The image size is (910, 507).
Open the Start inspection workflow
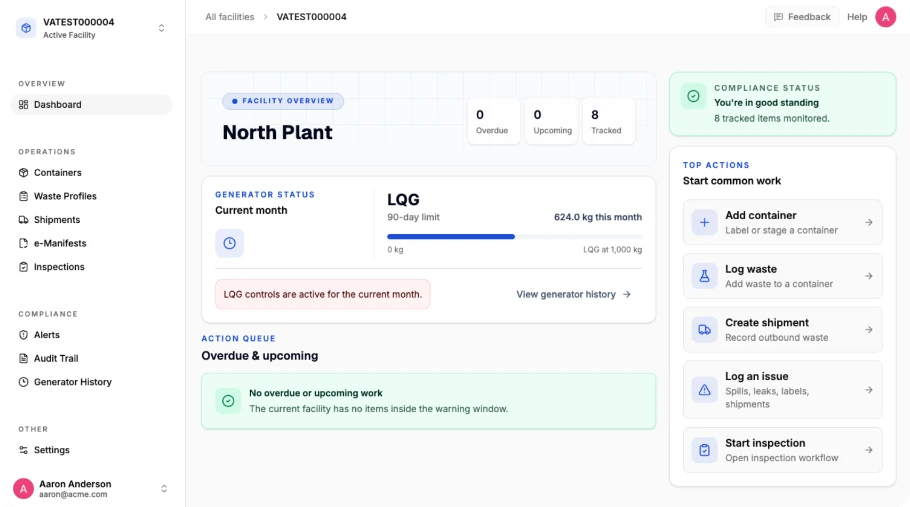[x=782, y=450]
